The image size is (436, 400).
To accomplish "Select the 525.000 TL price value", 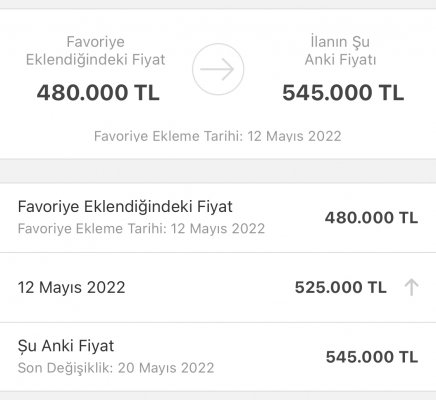I will (341, 287).
